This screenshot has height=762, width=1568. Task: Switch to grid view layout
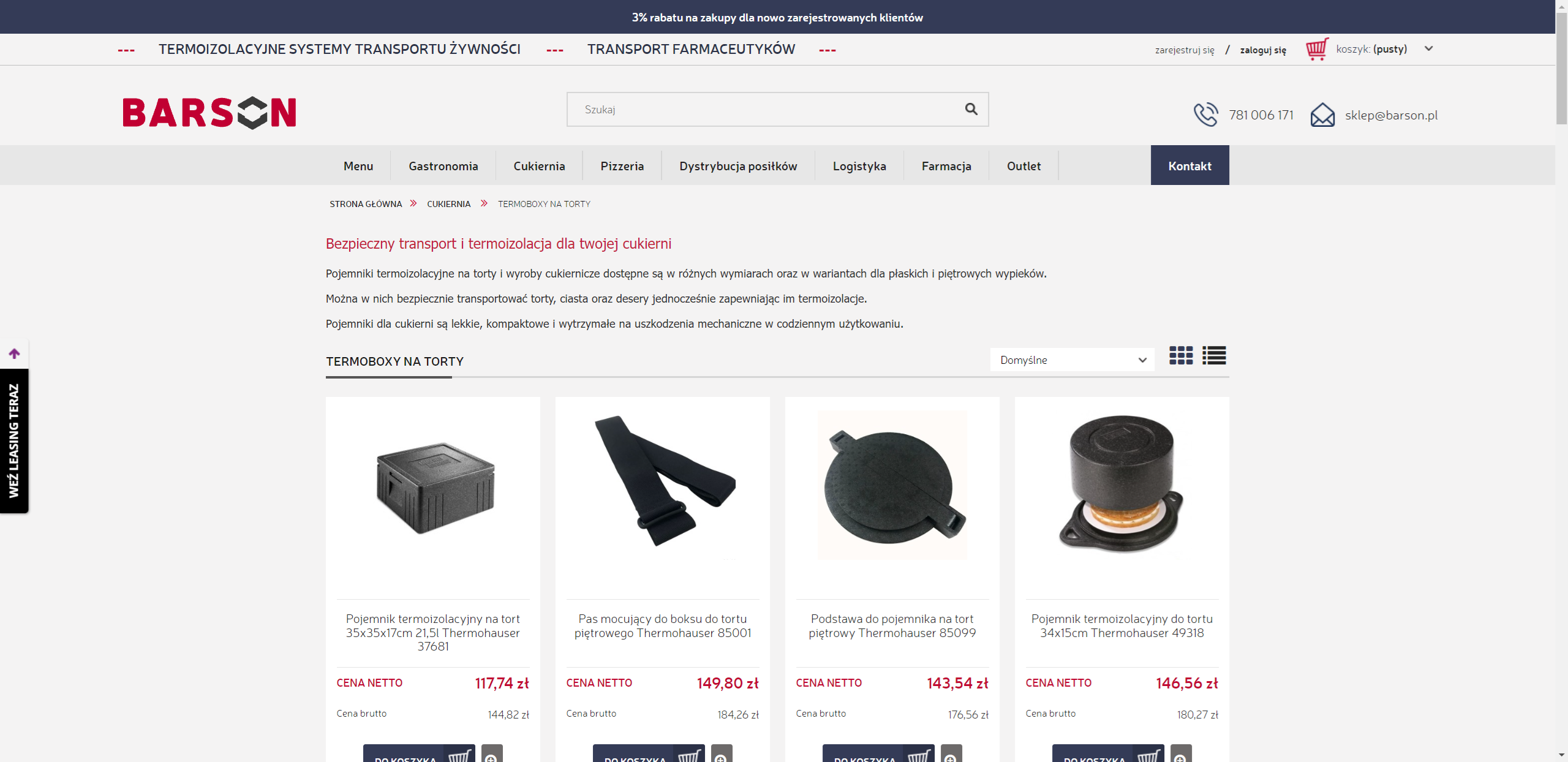1180,355
